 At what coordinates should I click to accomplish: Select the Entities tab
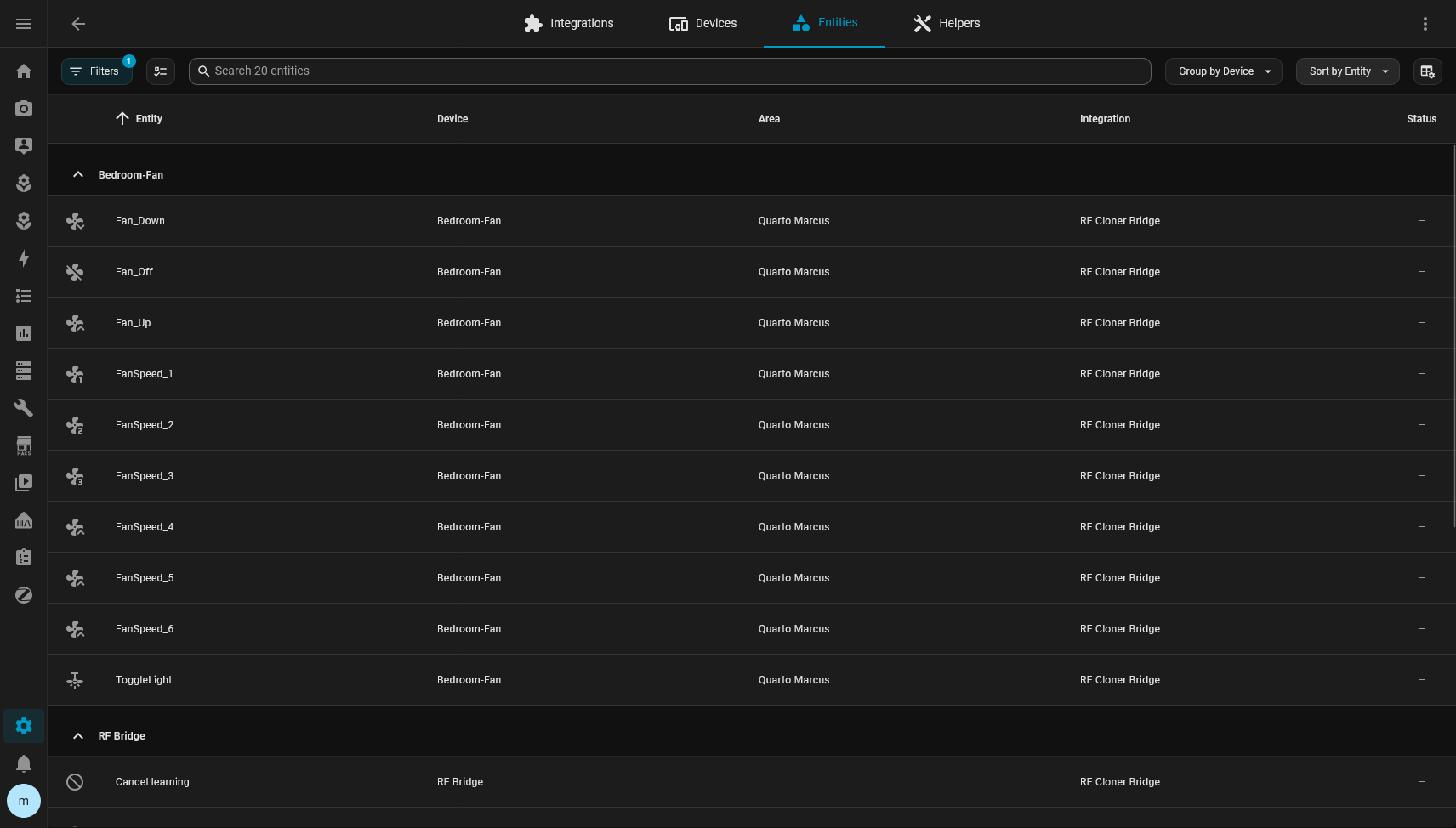825,24
